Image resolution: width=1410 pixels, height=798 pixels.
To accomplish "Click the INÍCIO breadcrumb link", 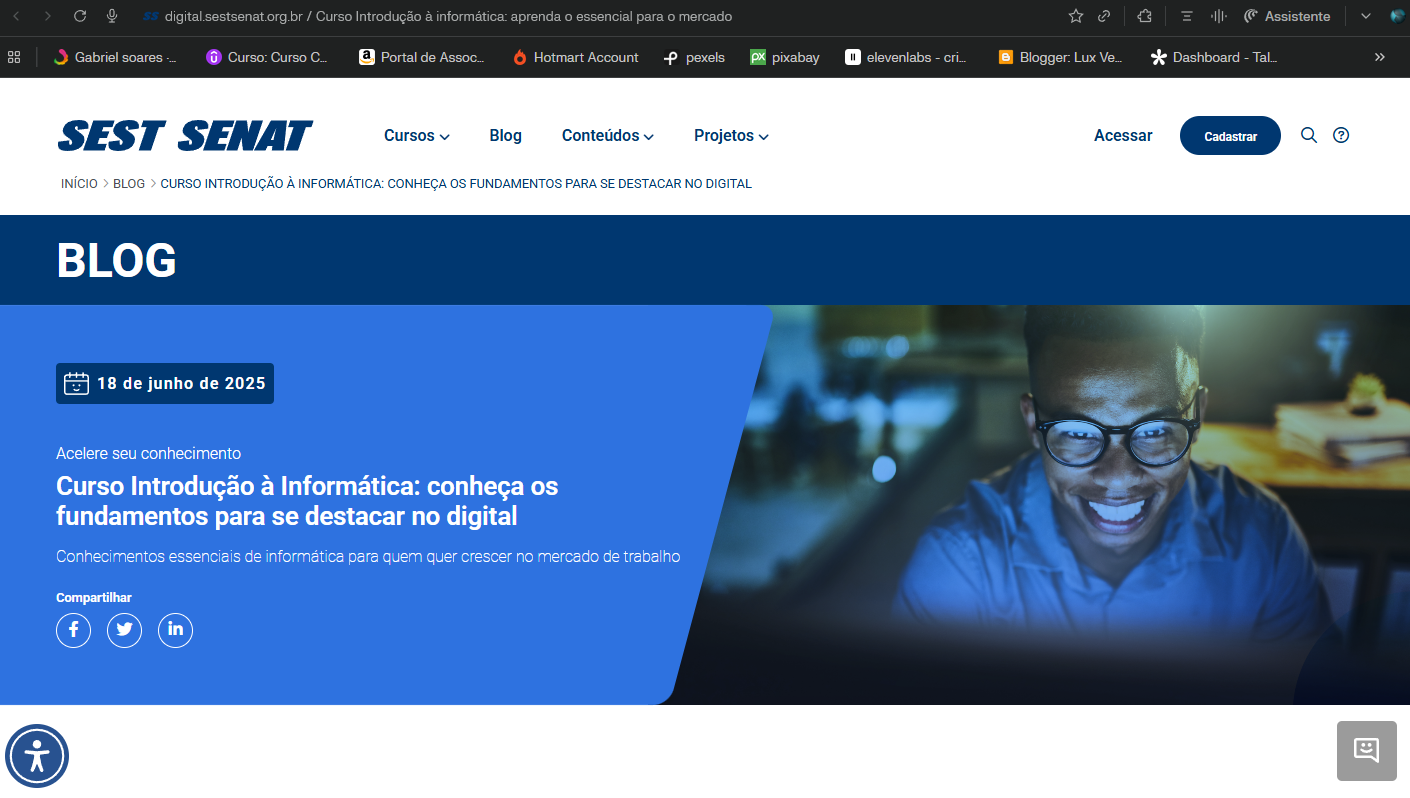I will 79,183.
